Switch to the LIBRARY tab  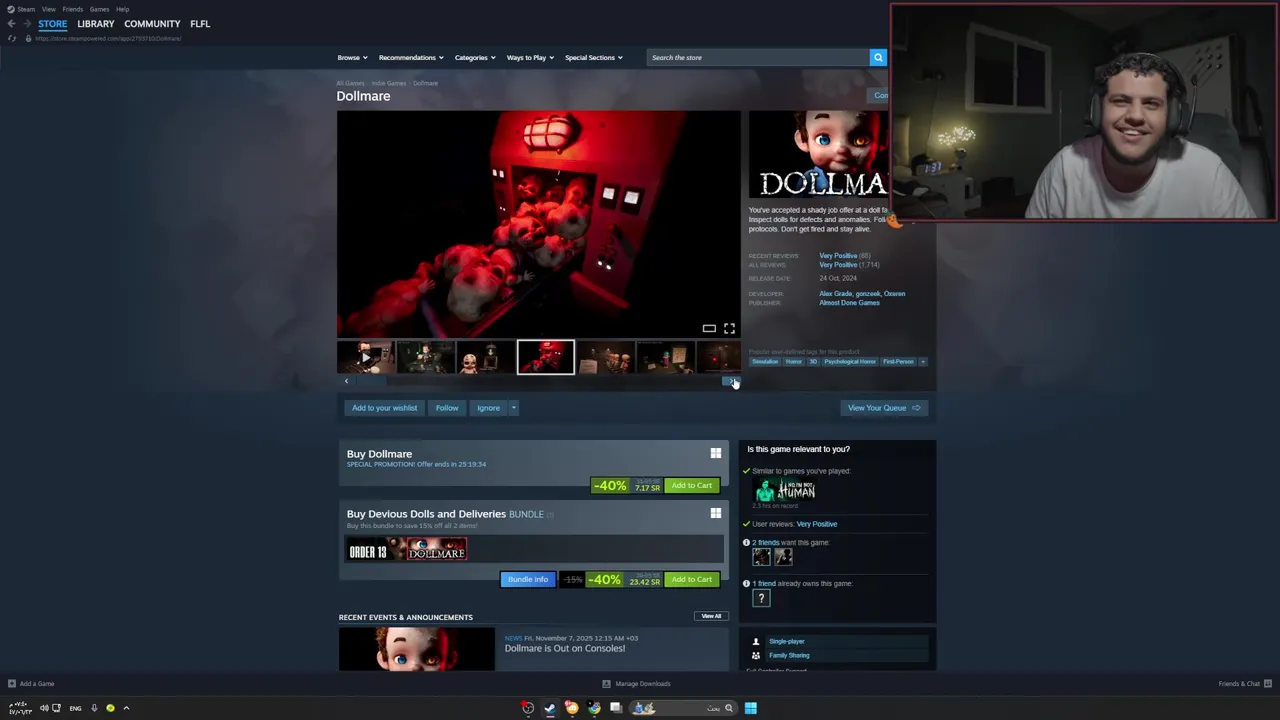tap(96, 24)
